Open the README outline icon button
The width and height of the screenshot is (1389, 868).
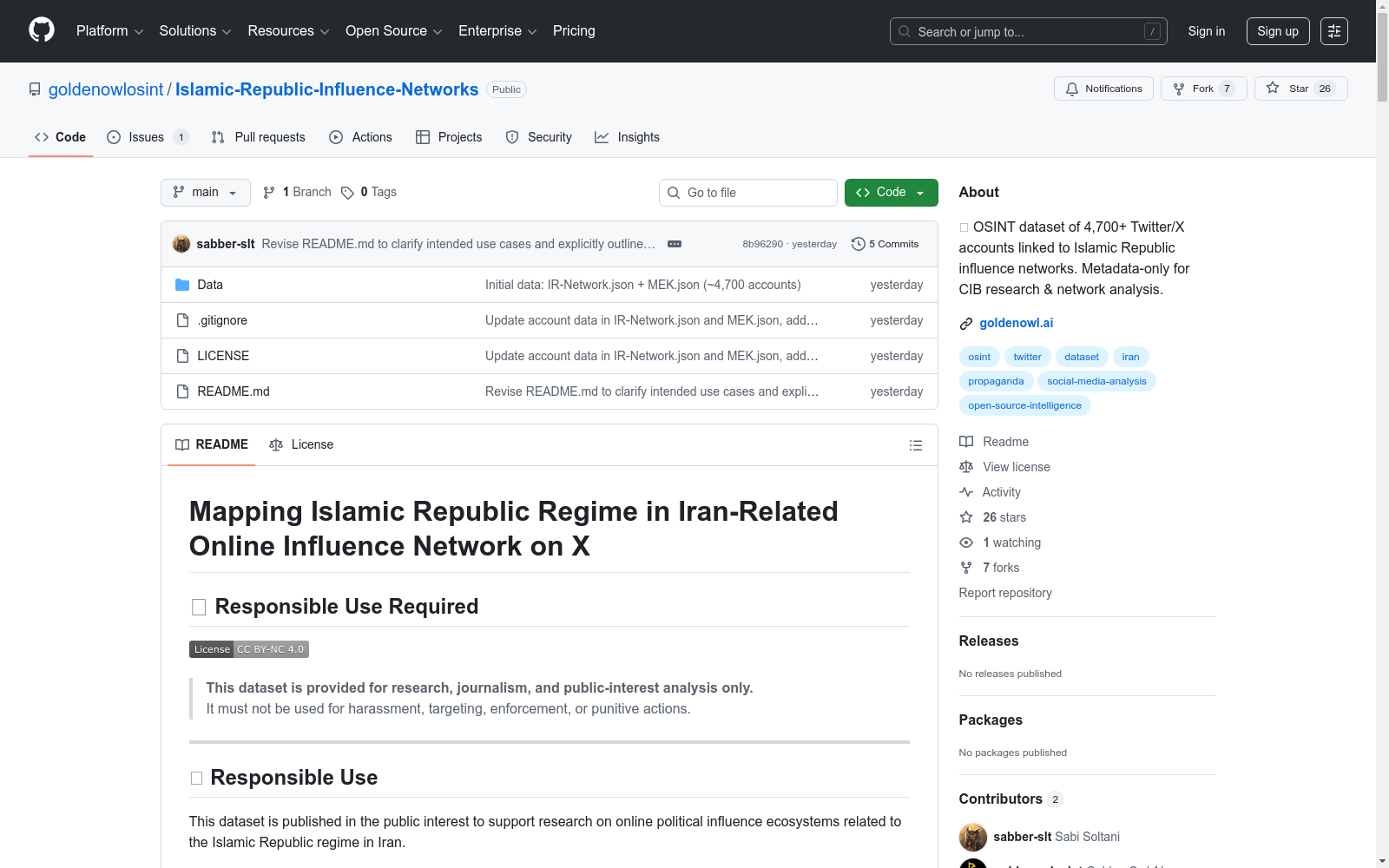[916, 445]
